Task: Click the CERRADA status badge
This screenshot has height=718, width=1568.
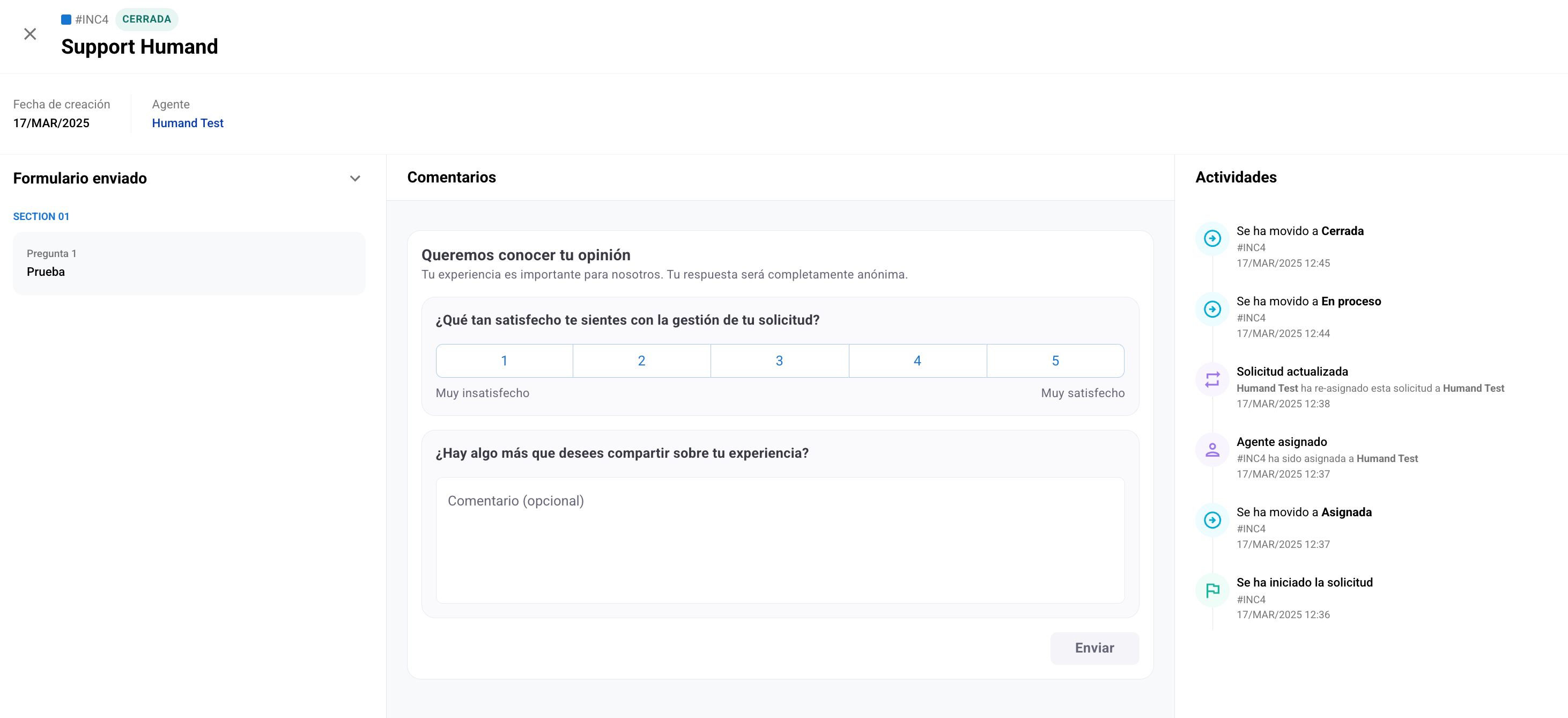Action: tap(147, 19)
